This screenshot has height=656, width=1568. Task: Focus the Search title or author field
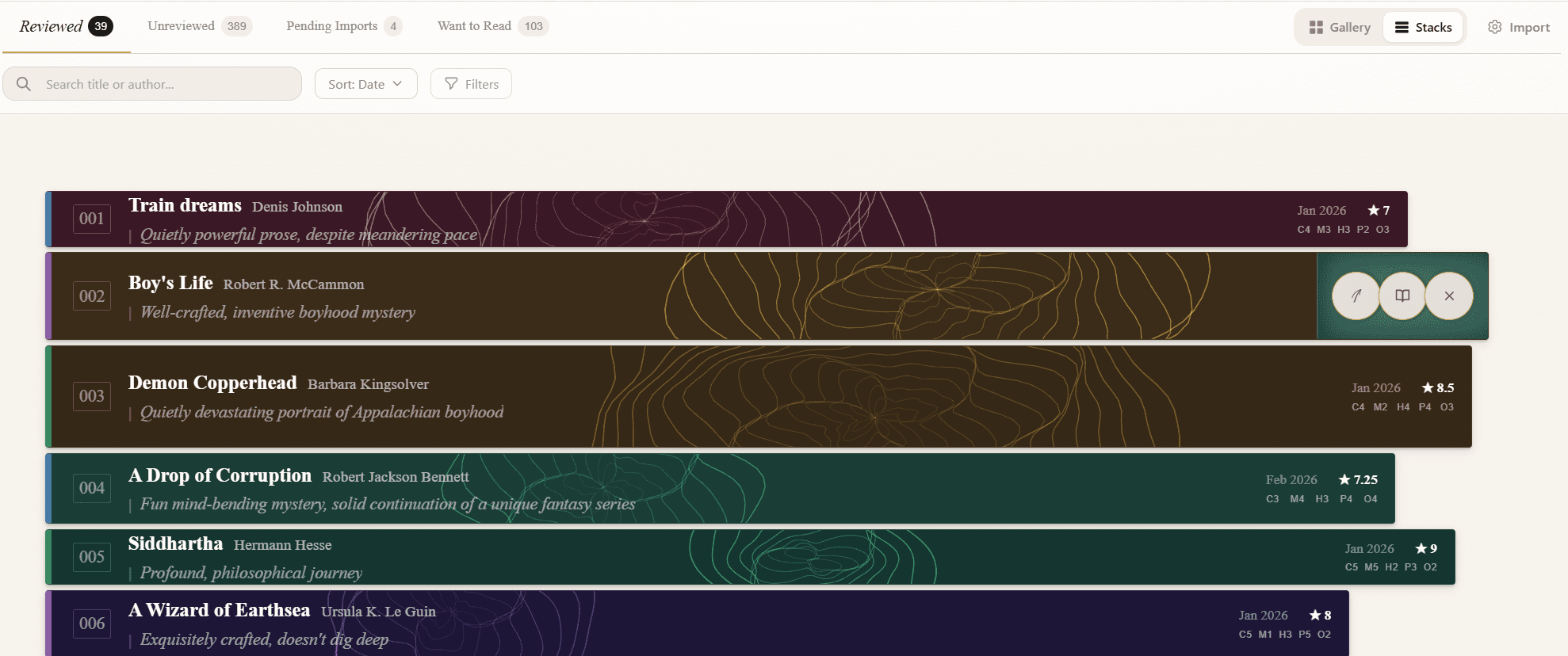click(x=166, y=84)
